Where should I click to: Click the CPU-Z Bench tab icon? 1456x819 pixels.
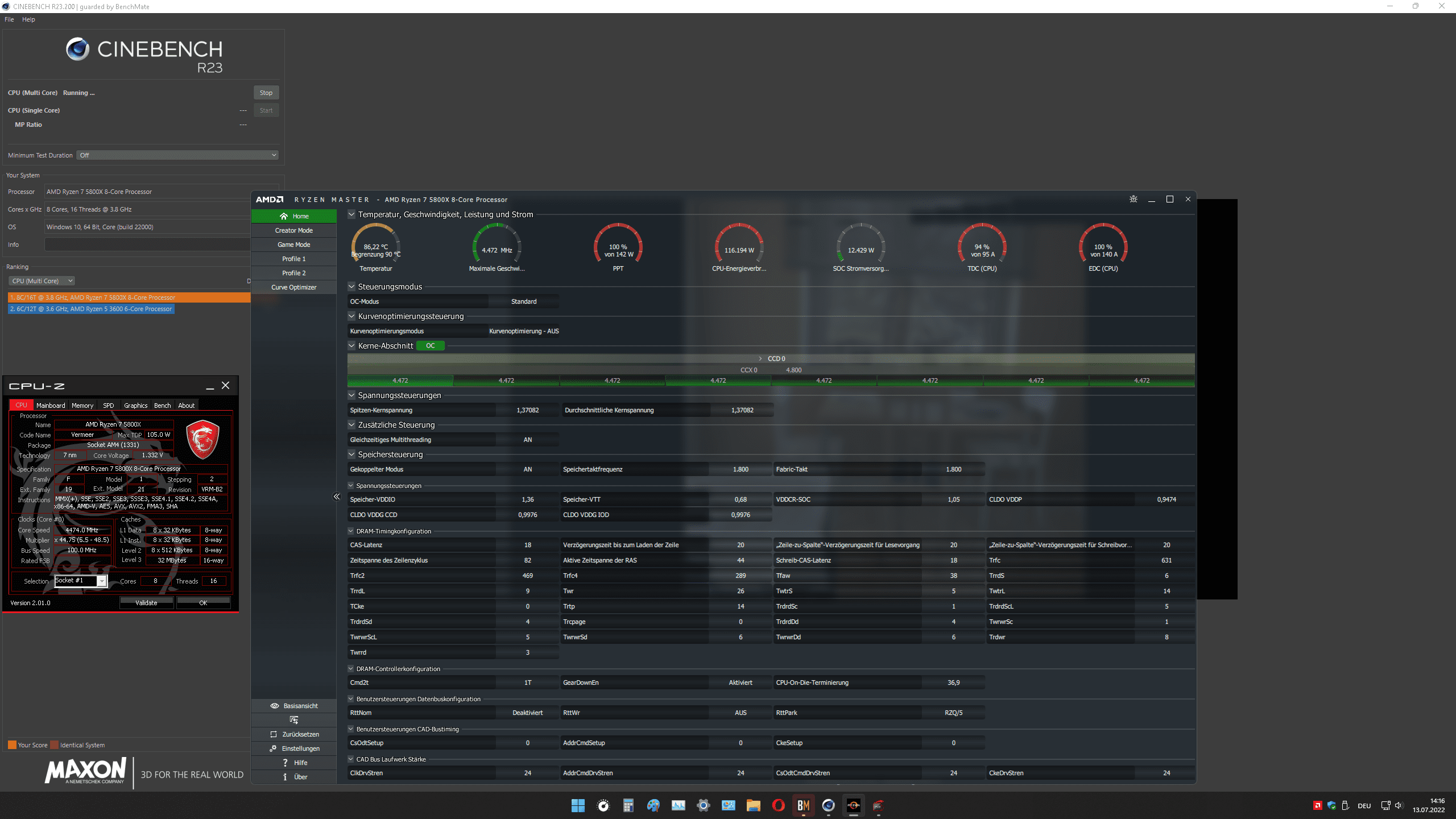point(162,405)
